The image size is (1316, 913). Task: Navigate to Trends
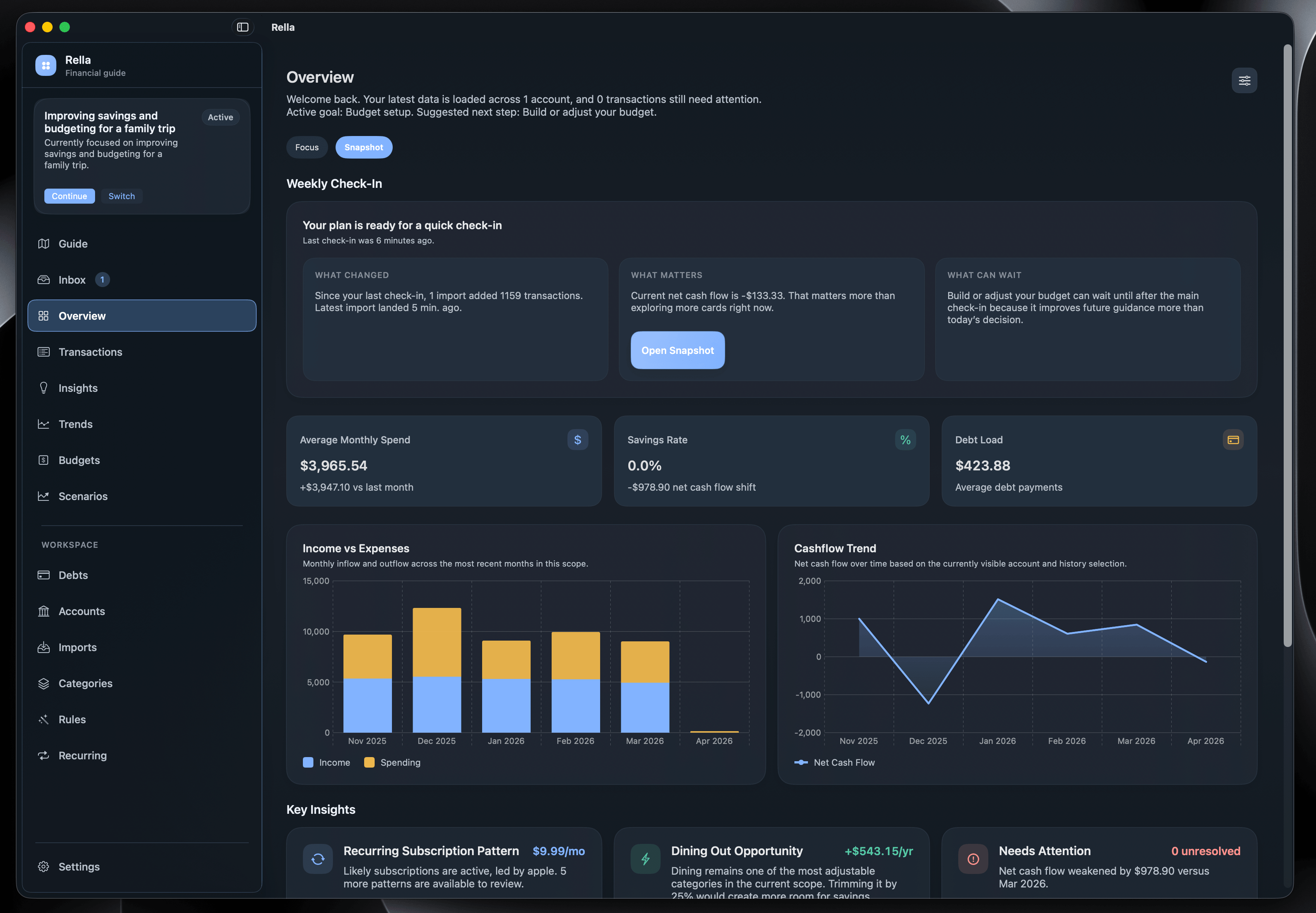coord(142,424)
